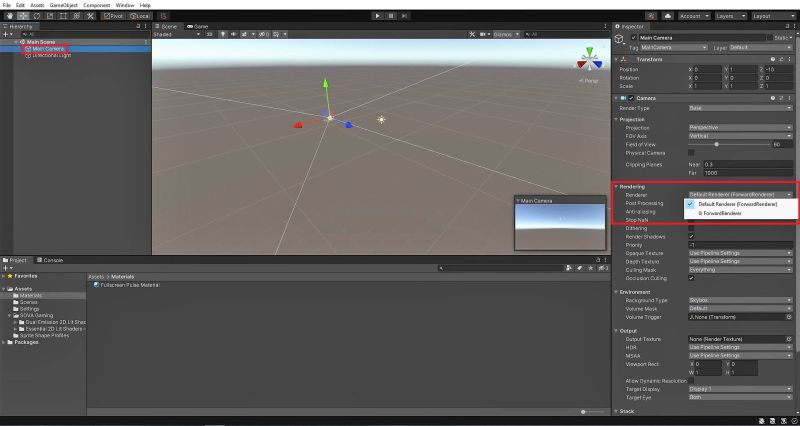Open Transform component help icon
This screenshot has height=426, width=800.
coord(773,60)
